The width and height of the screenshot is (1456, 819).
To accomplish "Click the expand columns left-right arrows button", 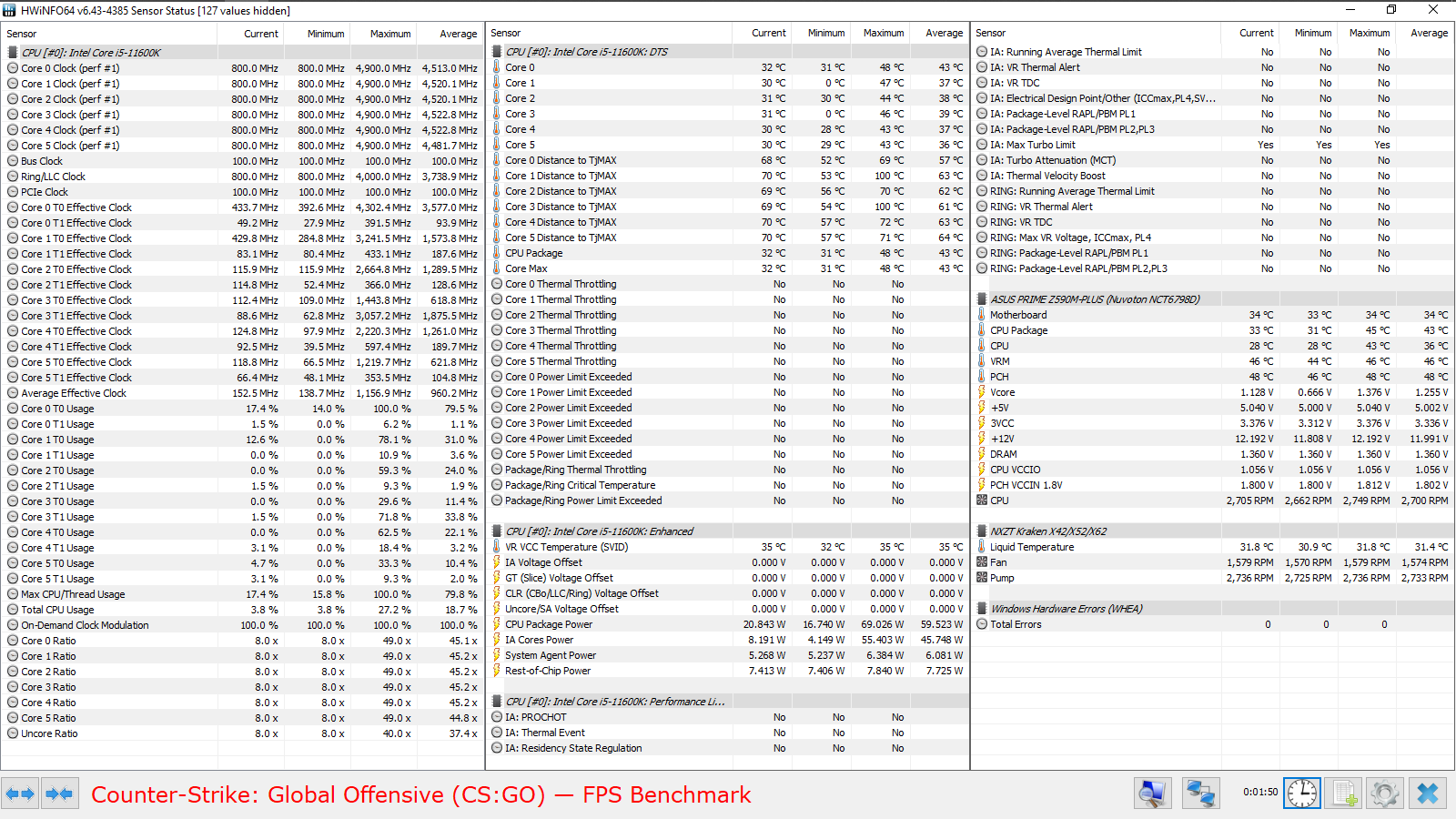I will [20, 794].
